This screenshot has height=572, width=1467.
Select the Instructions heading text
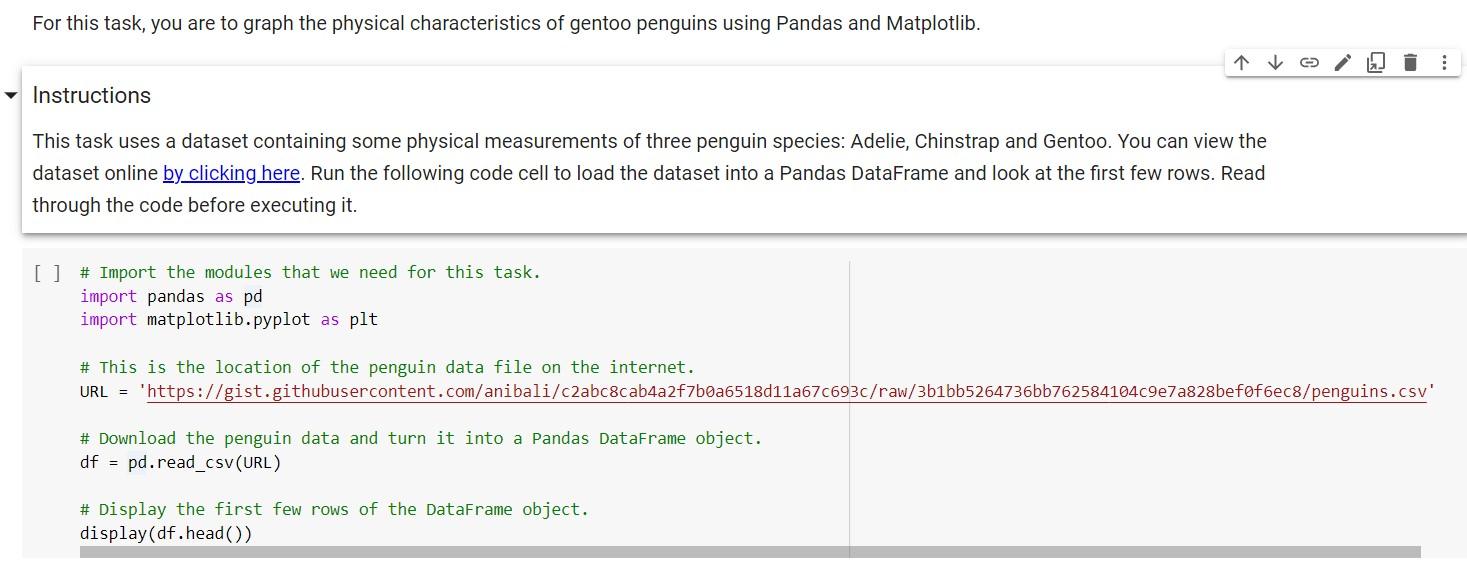pos(92,96)
